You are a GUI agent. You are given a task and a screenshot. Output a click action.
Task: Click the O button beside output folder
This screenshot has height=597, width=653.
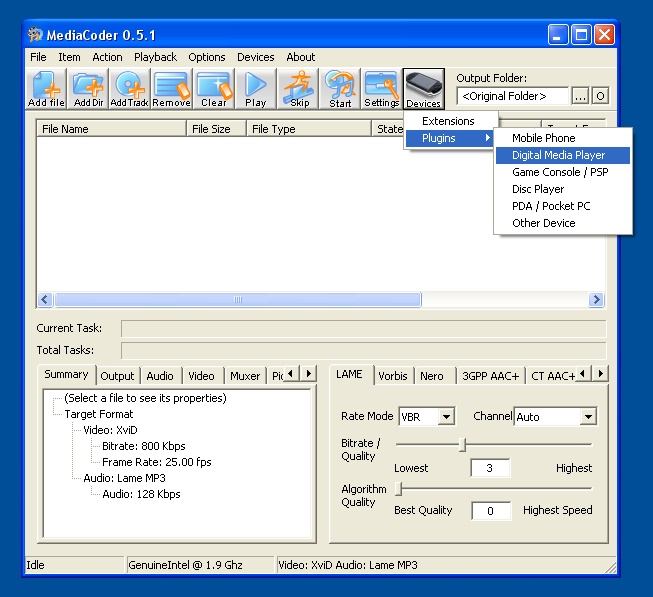click(x=600, y=96)
